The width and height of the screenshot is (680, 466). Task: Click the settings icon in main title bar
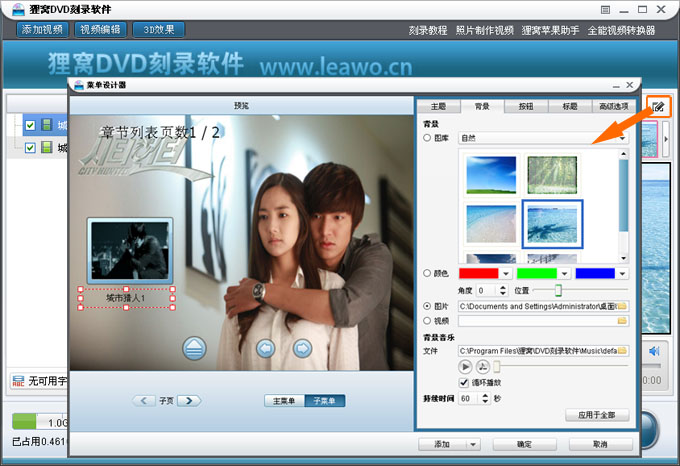[x=605, y=10]
